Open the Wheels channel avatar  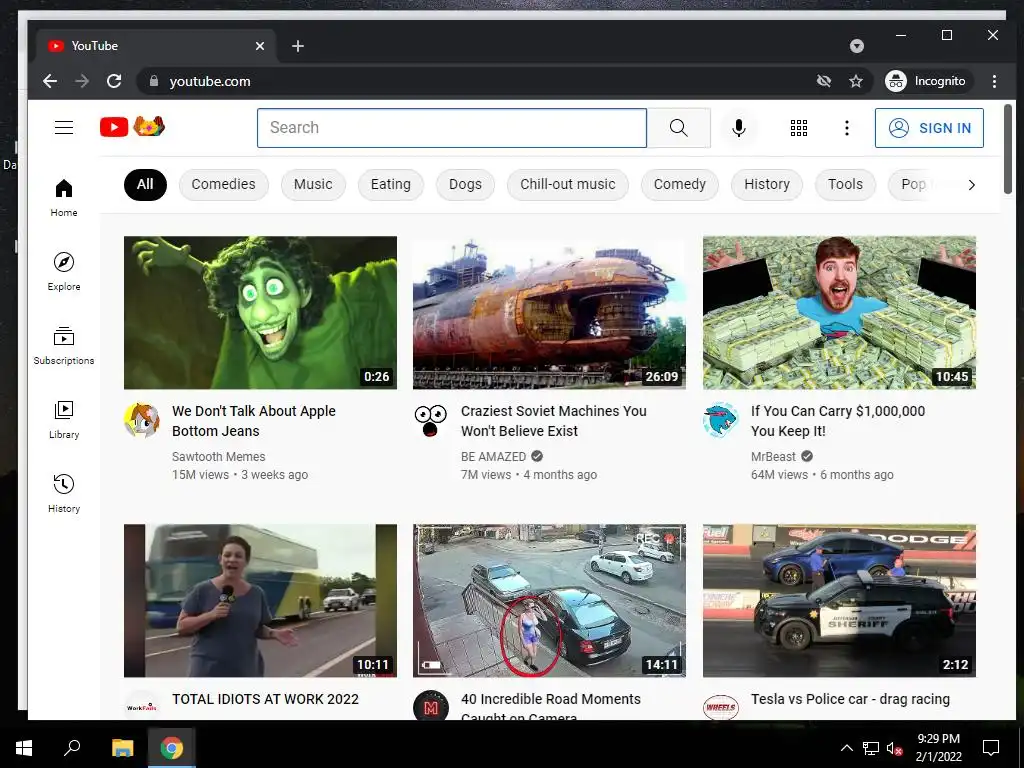point(720,707)
